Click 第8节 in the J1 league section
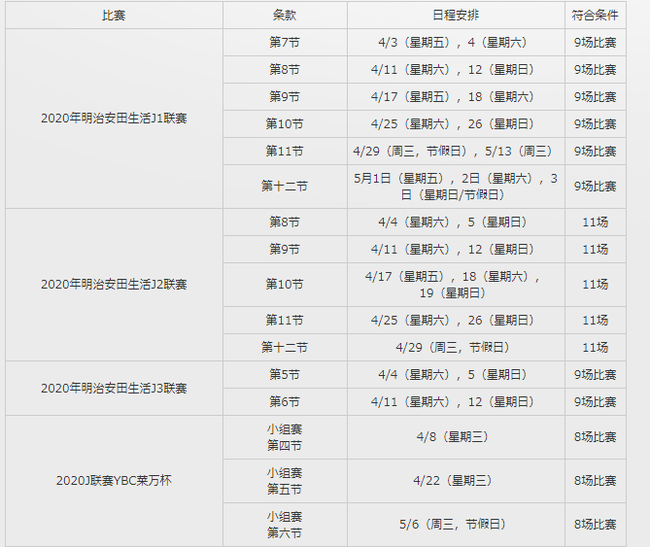The image size is (650, 547). (285, 70)
